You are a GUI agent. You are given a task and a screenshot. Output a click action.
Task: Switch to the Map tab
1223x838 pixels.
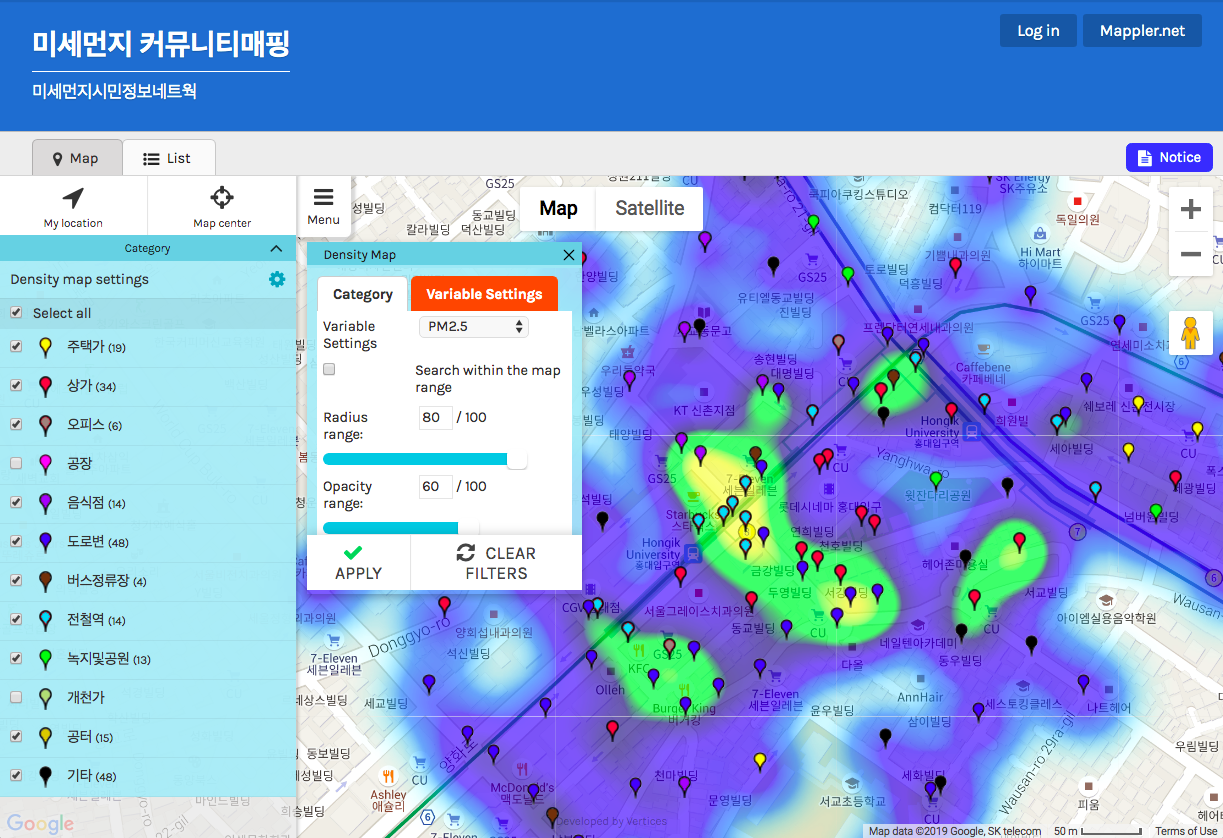tap(77, 158)
